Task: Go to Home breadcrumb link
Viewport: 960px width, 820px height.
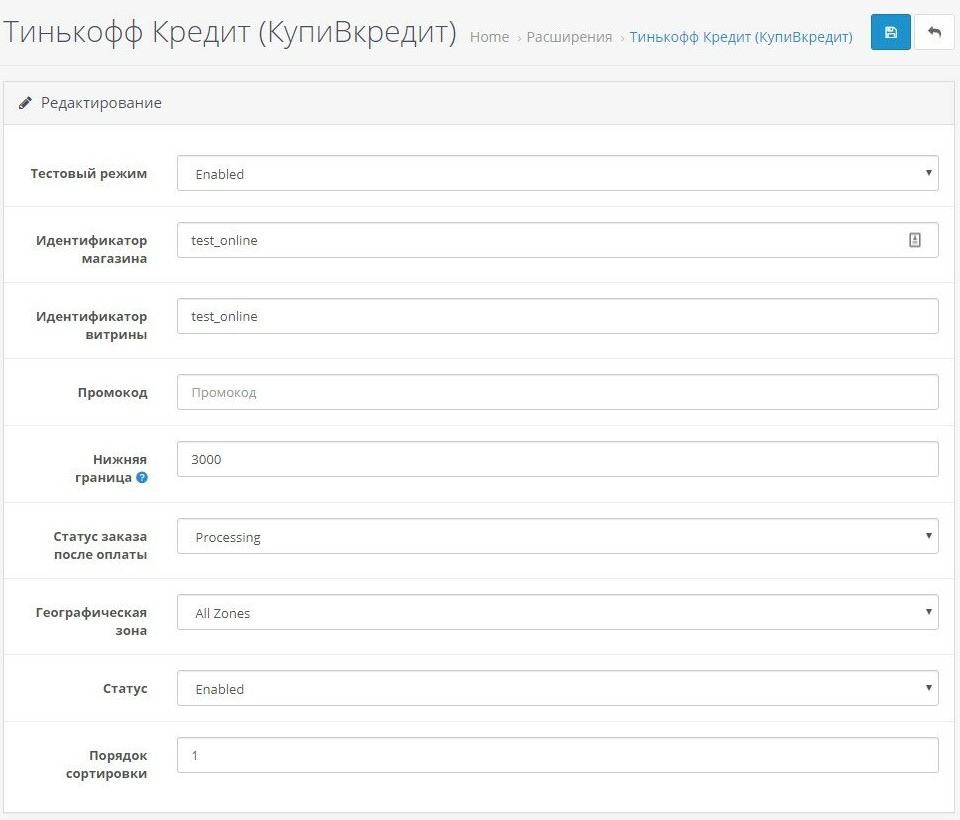Action: [489, 37]
